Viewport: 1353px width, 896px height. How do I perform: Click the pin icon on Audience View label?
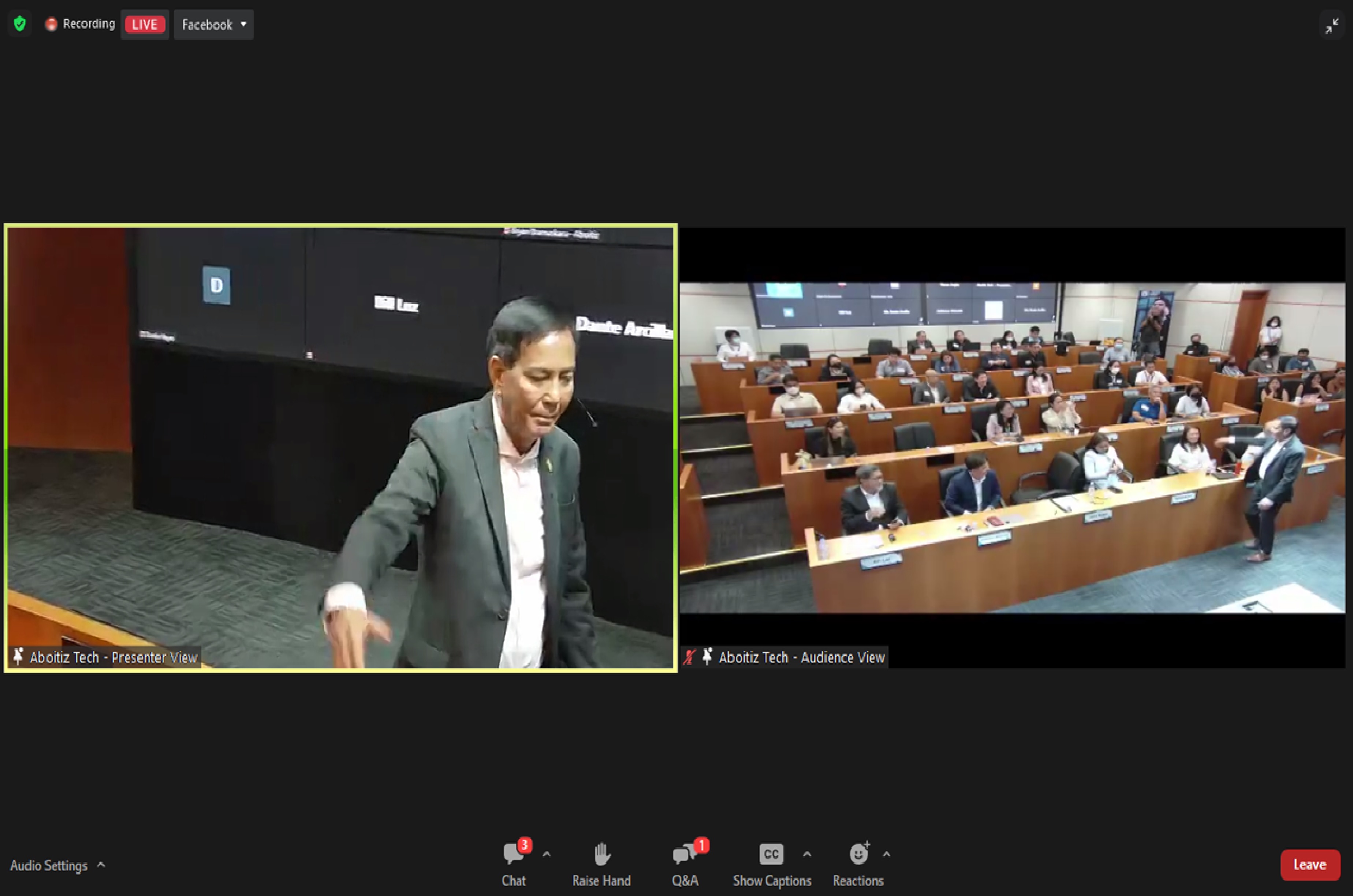click(x=707, y=657)
